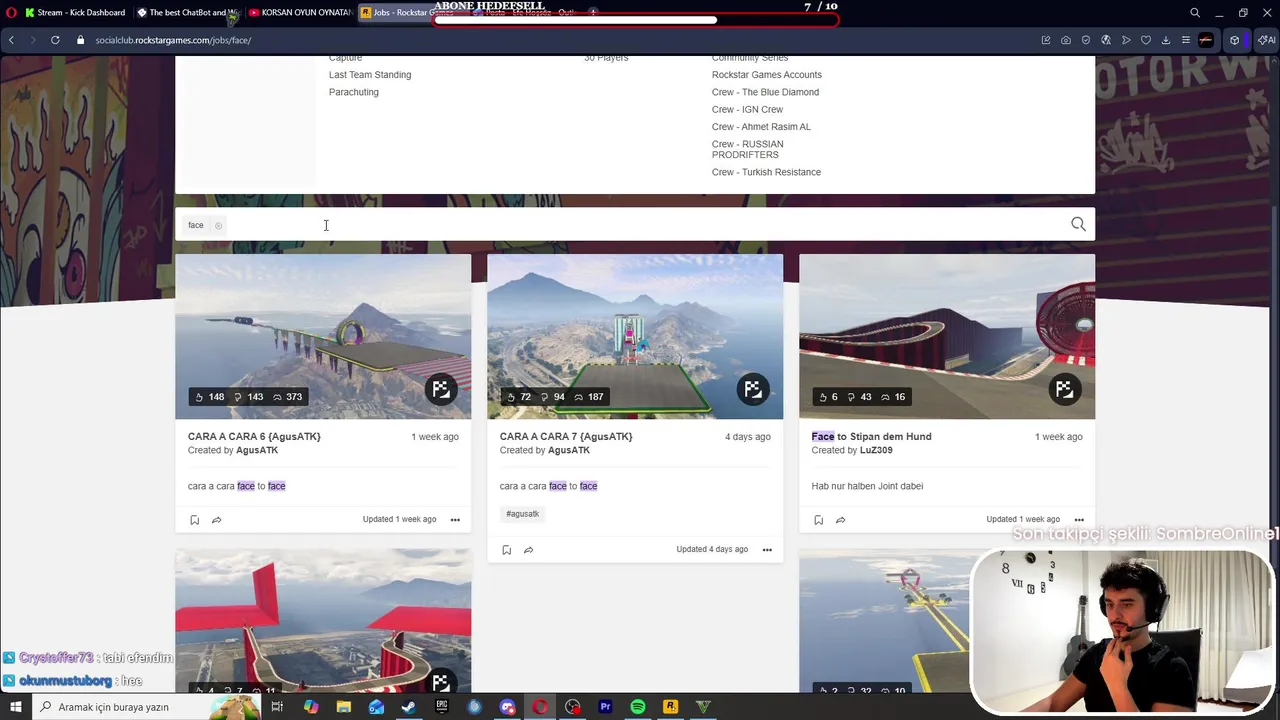Open the Face to Stipan dem Hund thumbnail
Screen dimensions: 1280x720
pos(947,336)
